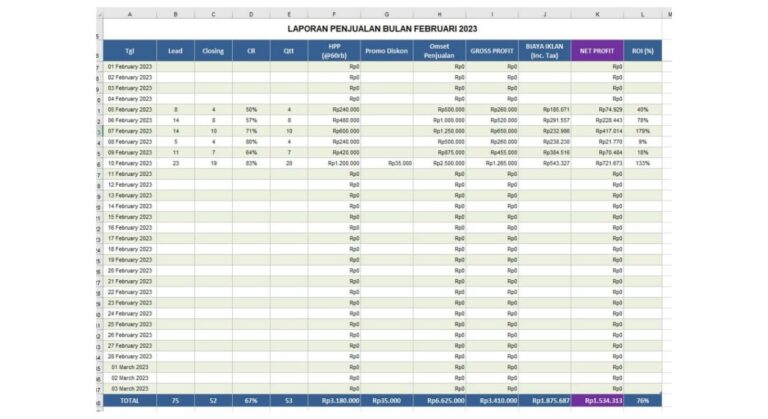Click the 179% ROI cell
This screenshot has width=768, height=419.
pyautogui.click(x=642, y=131)
